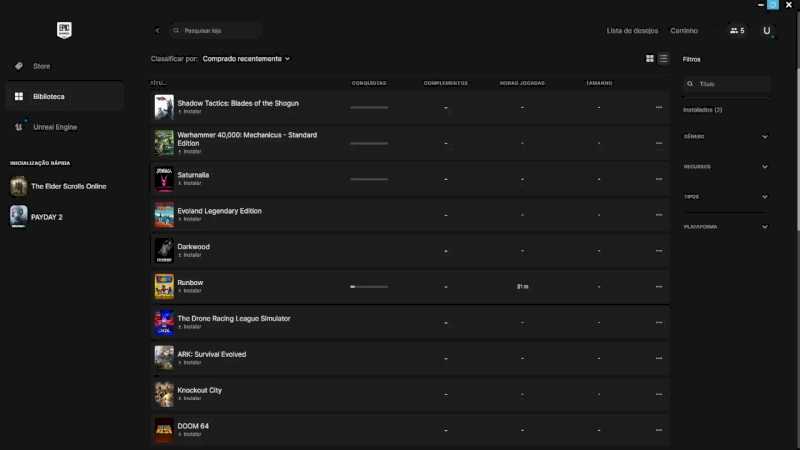
Task: Open more options for Runbow
Action: pyautogui.click(x=658, y=287)
